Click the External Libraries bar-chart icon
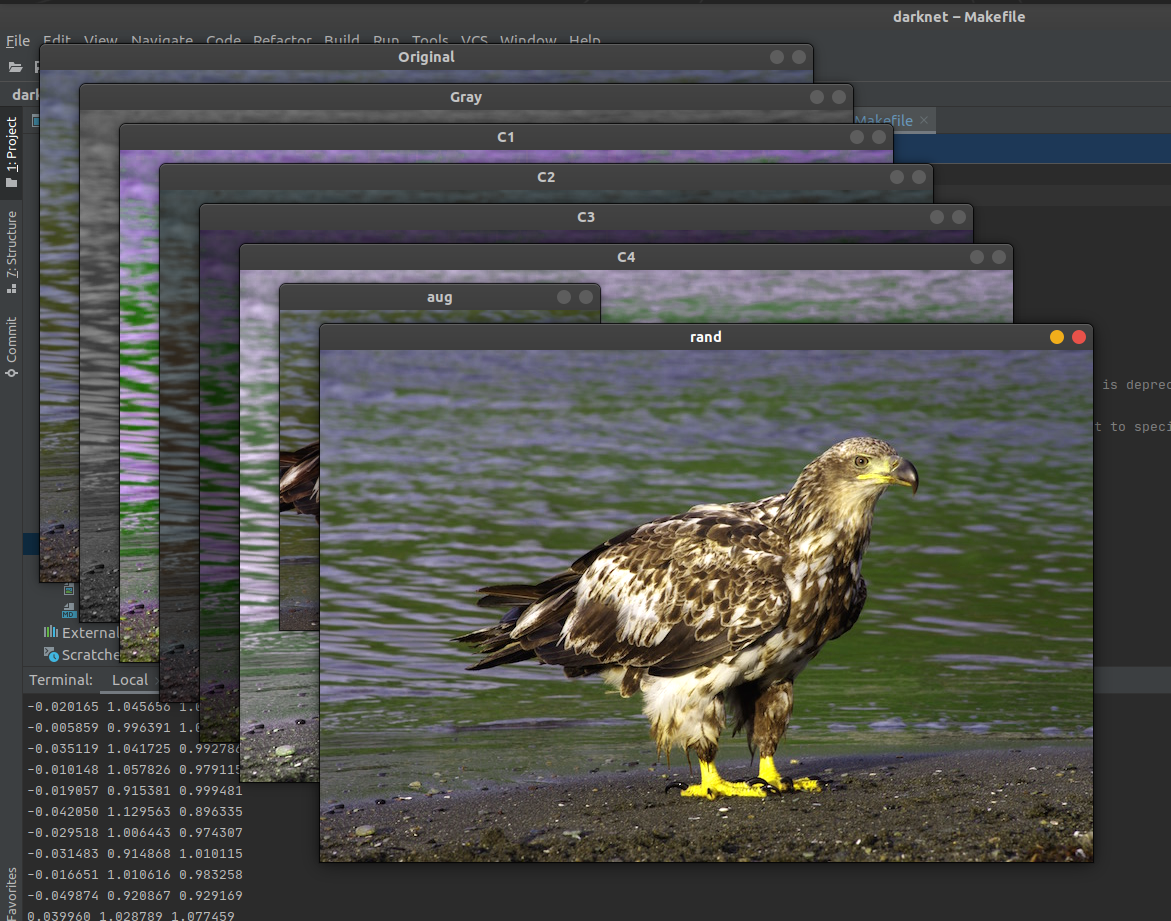The width and height of the screenshot is (1171, 921). click(51, 632)
